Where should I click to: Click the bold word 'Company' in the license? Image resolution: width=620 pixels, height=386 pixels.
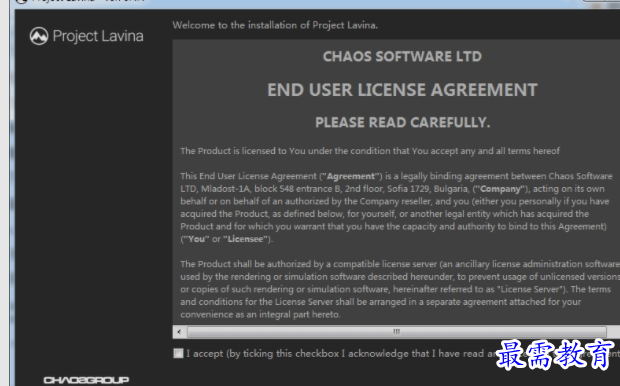pyautogui.click(x=500, y=189)
